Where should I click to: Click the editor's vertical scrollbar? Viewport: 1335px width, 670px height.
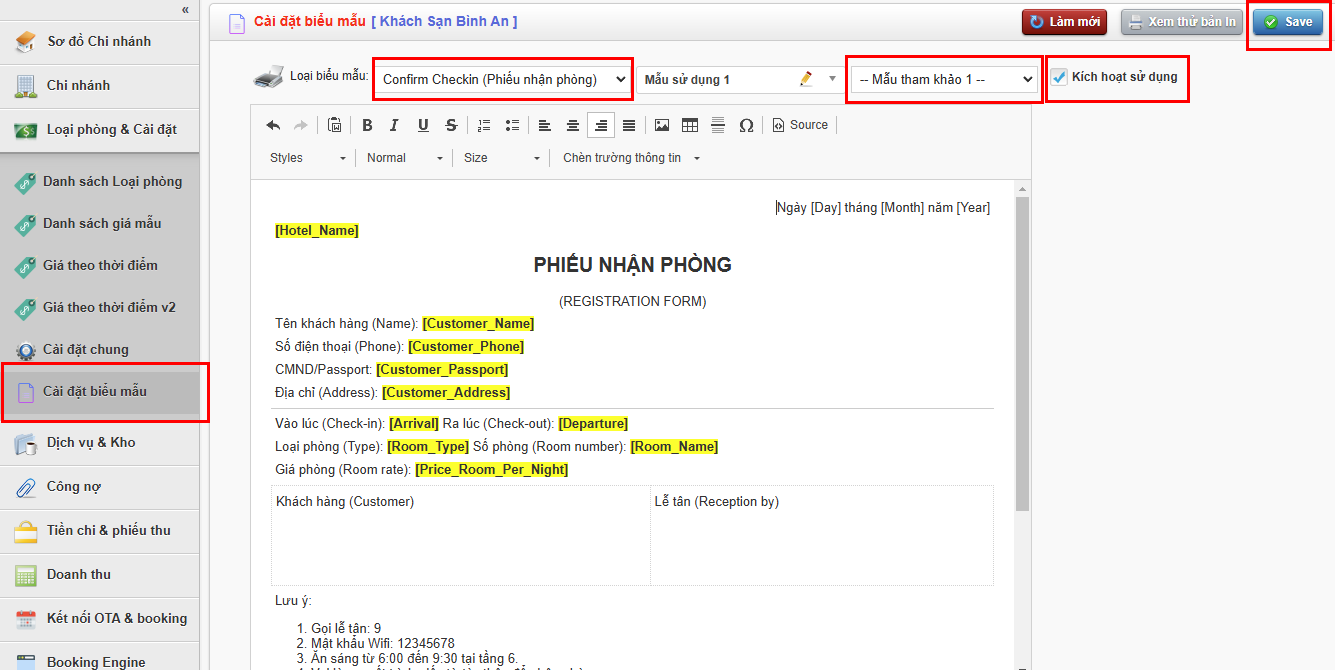(1022, 350)
